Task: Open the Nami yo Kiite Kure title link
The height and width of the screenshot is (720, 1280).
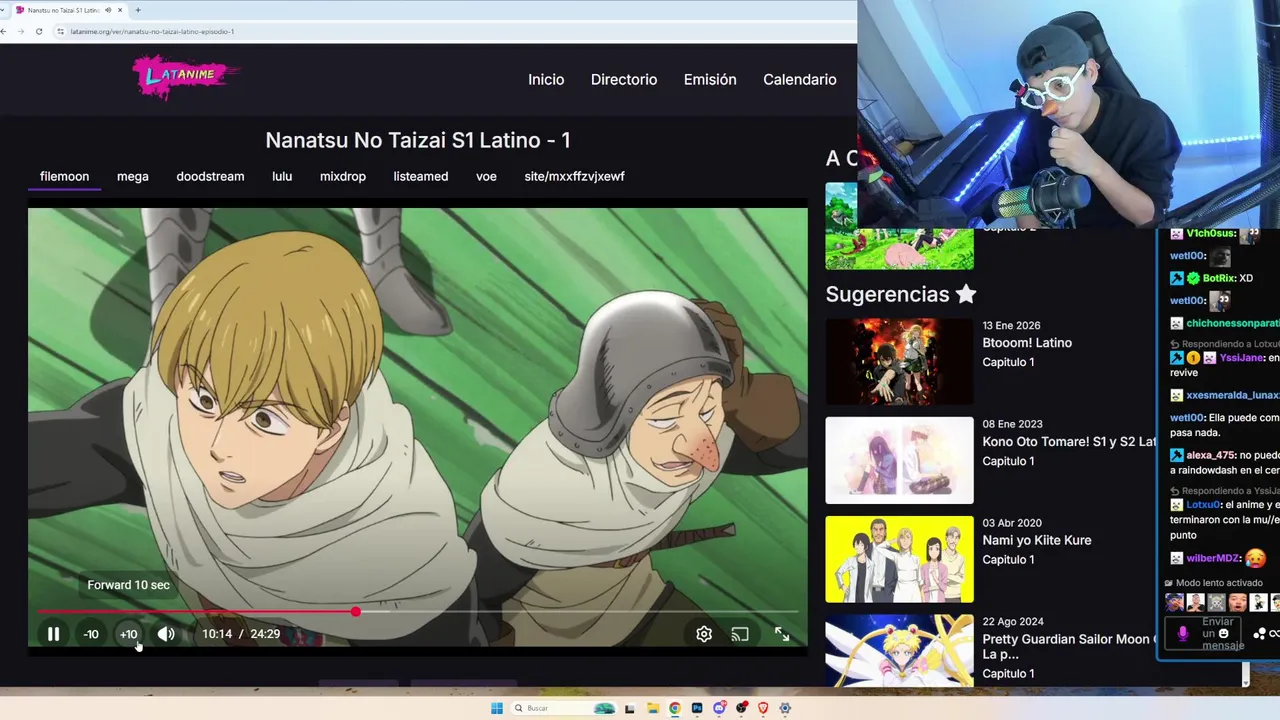Action: pyautogui.click(x=1037, y=540)
